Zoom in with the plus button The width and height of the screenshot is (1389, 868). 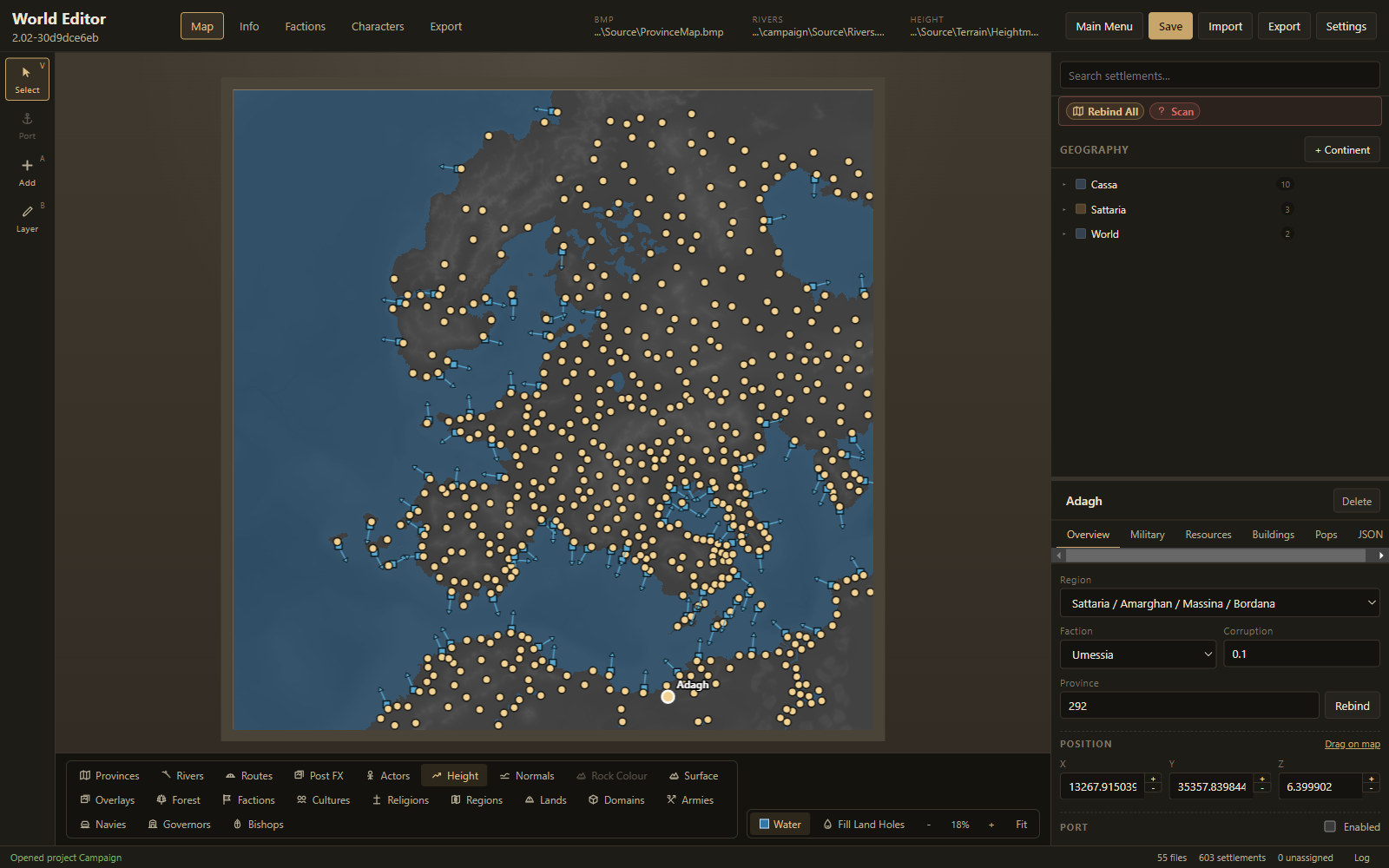coord(991,825)
